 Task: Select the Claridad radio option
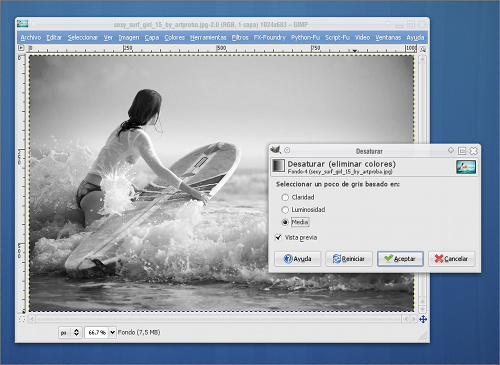coord(285,197)
